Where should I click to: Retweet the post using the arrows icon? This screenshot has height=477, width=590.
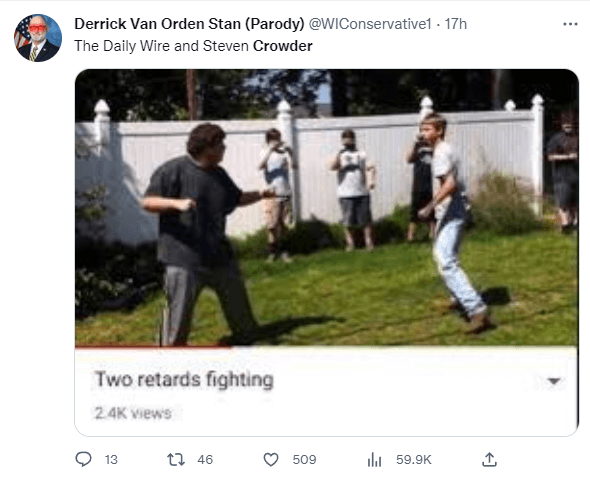pyautogui.click(x=176, y=459)
